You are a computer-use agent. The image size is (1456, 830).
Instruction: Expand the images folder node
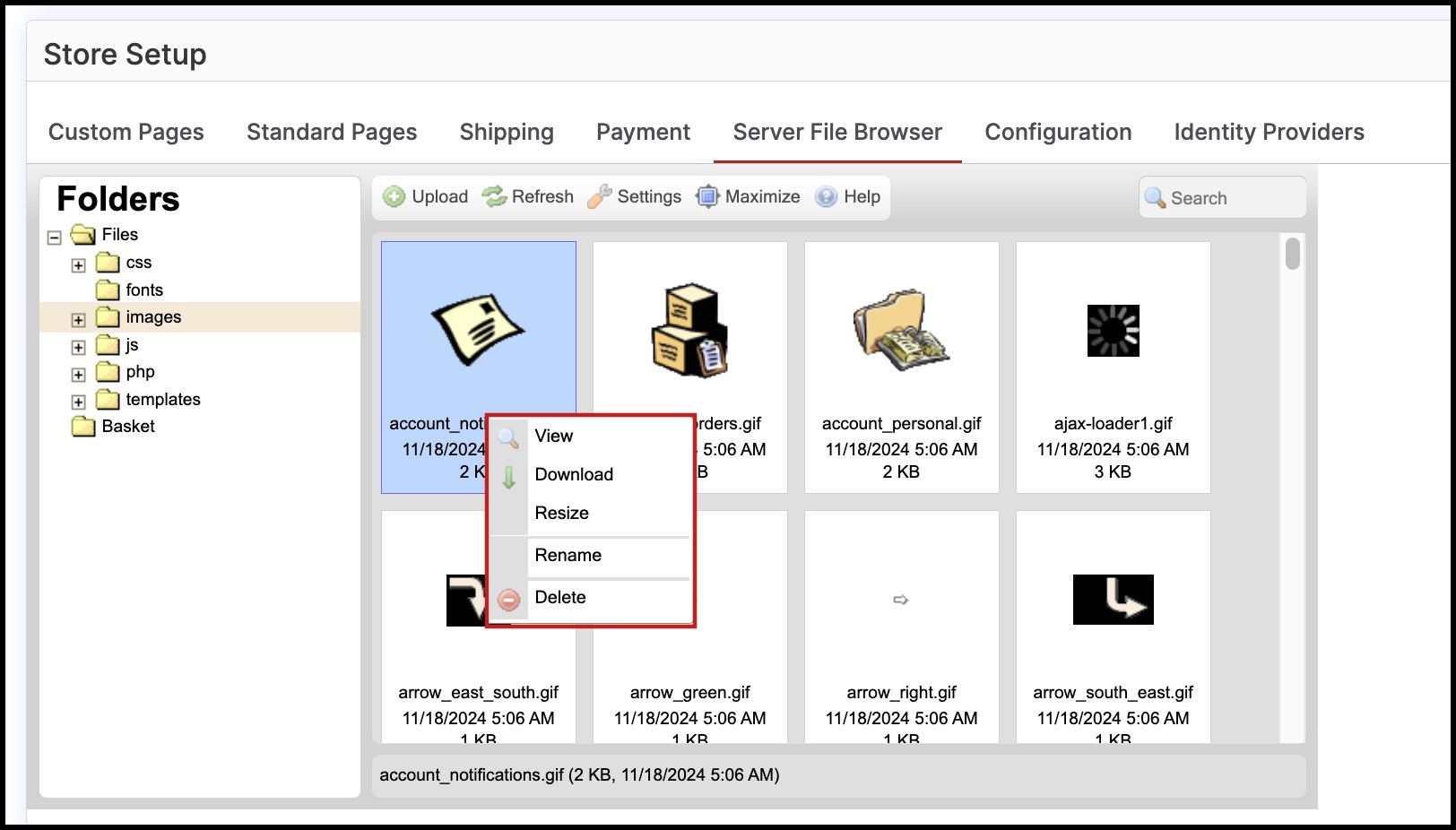point(78,320)
